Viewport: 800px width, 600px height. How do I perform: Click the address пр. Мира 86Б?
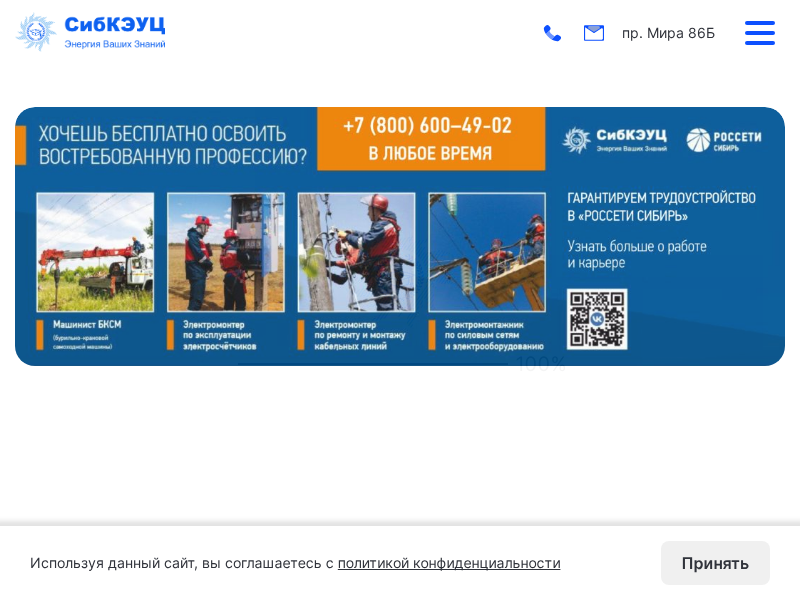(668, 33)
